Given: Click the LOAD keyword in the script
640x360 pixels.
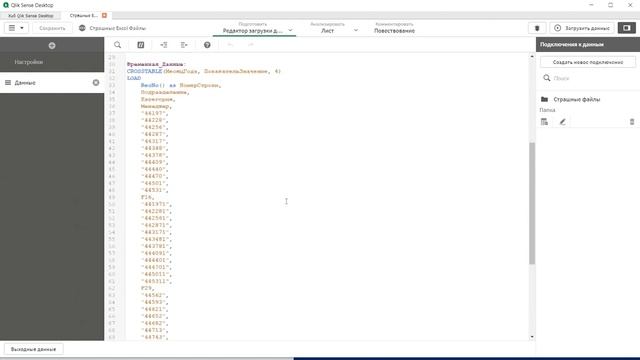Looking at the screenshot, I should coord(134,78).
